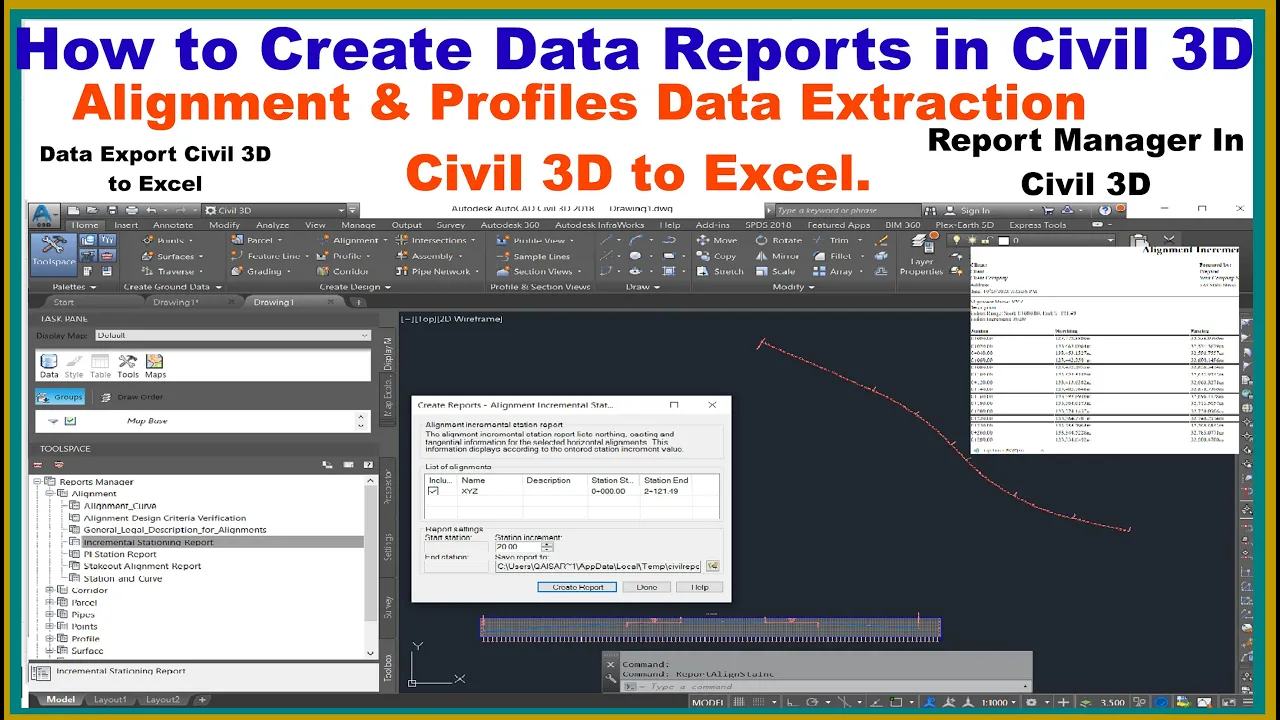Expand the Corridor reports node

pyautogui.click(x=51, y=591)
